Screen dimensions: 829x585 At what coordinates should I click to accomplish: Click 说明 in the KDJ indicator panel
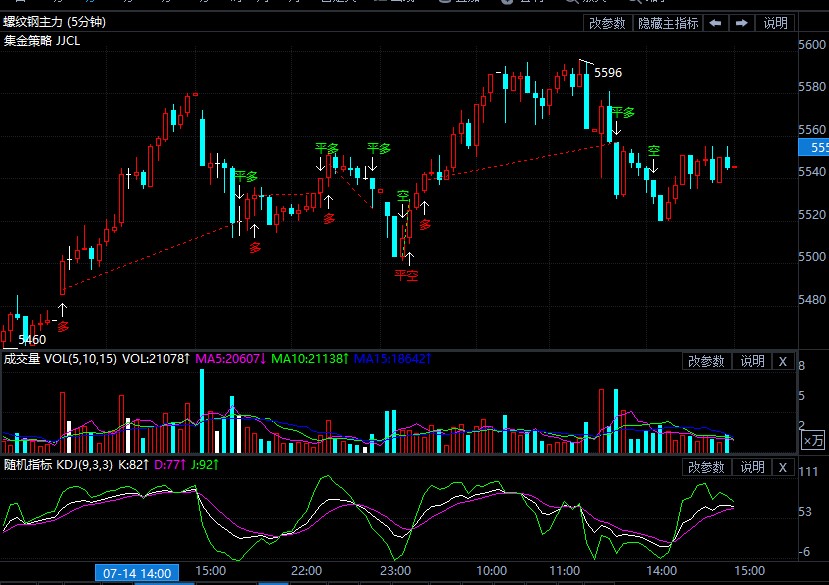tap(752, 467)
